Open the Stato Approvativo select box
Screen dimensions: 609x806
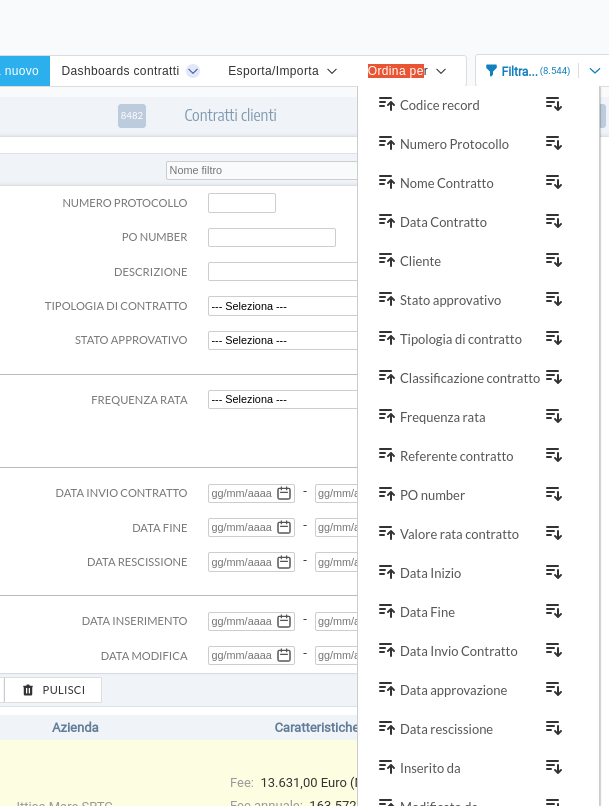tap(283, 340)
